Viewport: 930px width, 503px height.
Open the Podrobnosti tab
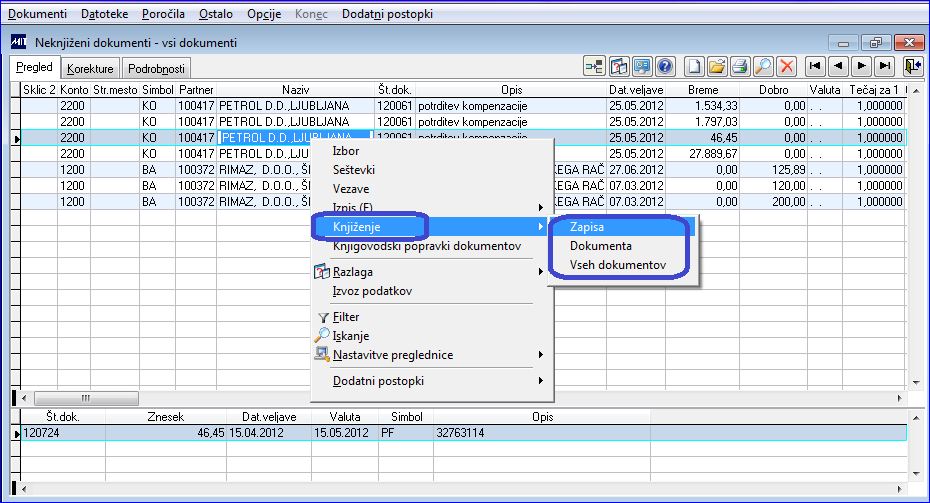157,69
